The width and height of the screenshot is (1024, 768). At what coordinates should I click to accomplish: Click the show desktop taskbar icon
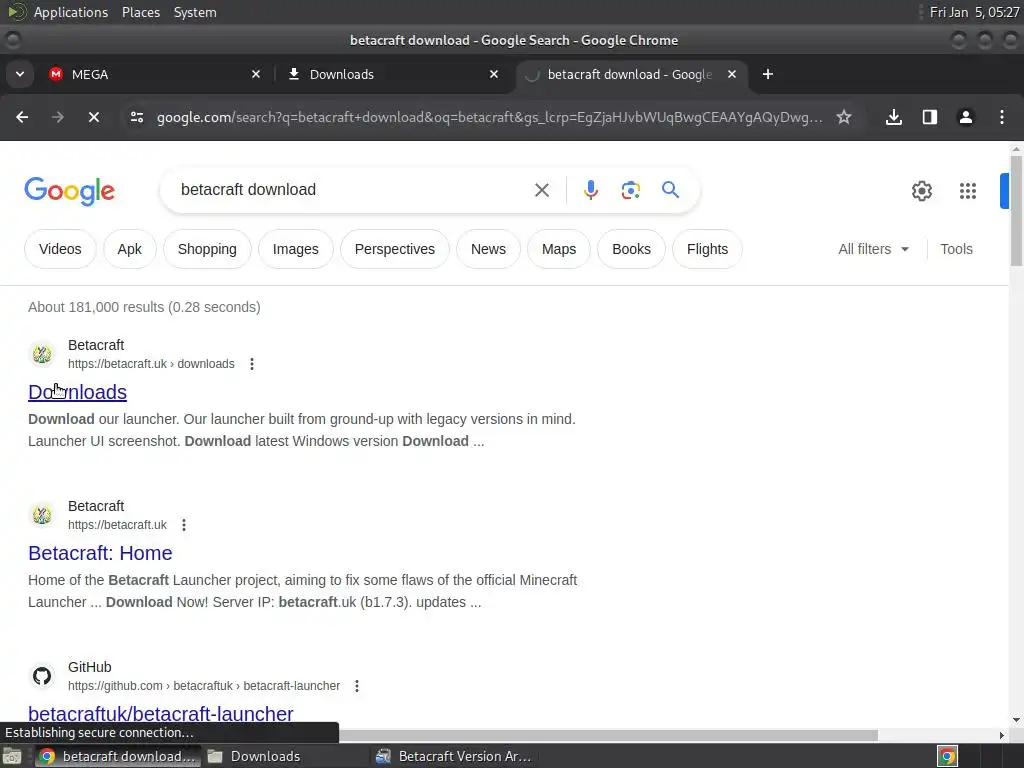pyautogui.click(x=12, y=756)
